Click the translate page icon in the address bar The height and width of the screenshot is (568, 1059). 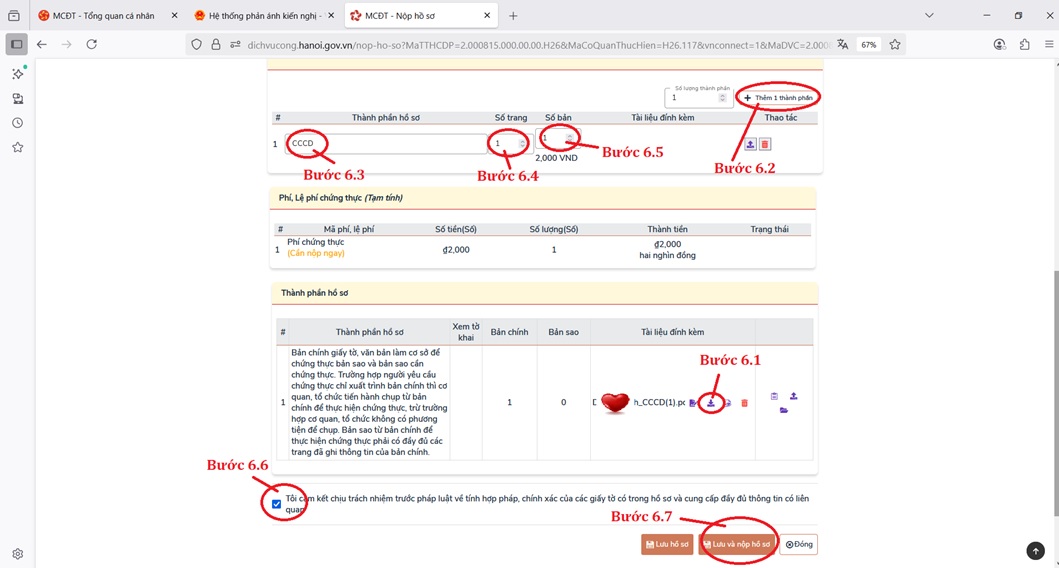[843, 44]
